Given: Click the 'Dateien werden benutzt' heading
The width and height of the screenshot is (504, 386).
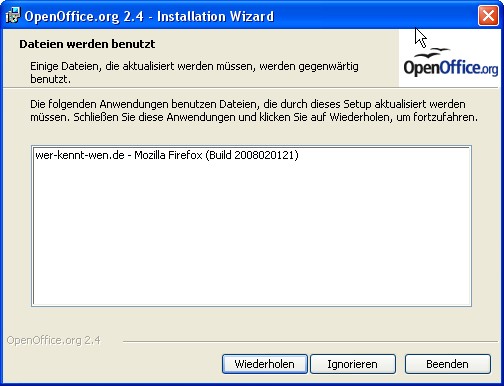Looking at the screenshot, I should pos(87,44).
